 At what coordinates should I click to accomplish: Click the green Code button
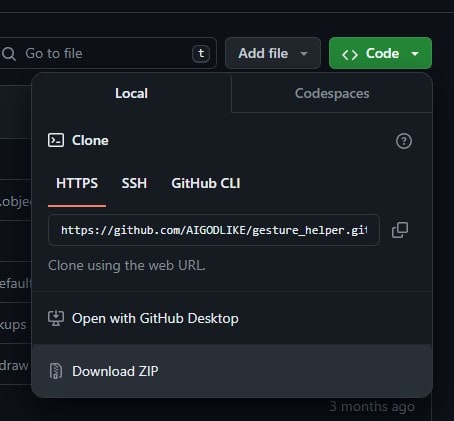click(380, 53)
